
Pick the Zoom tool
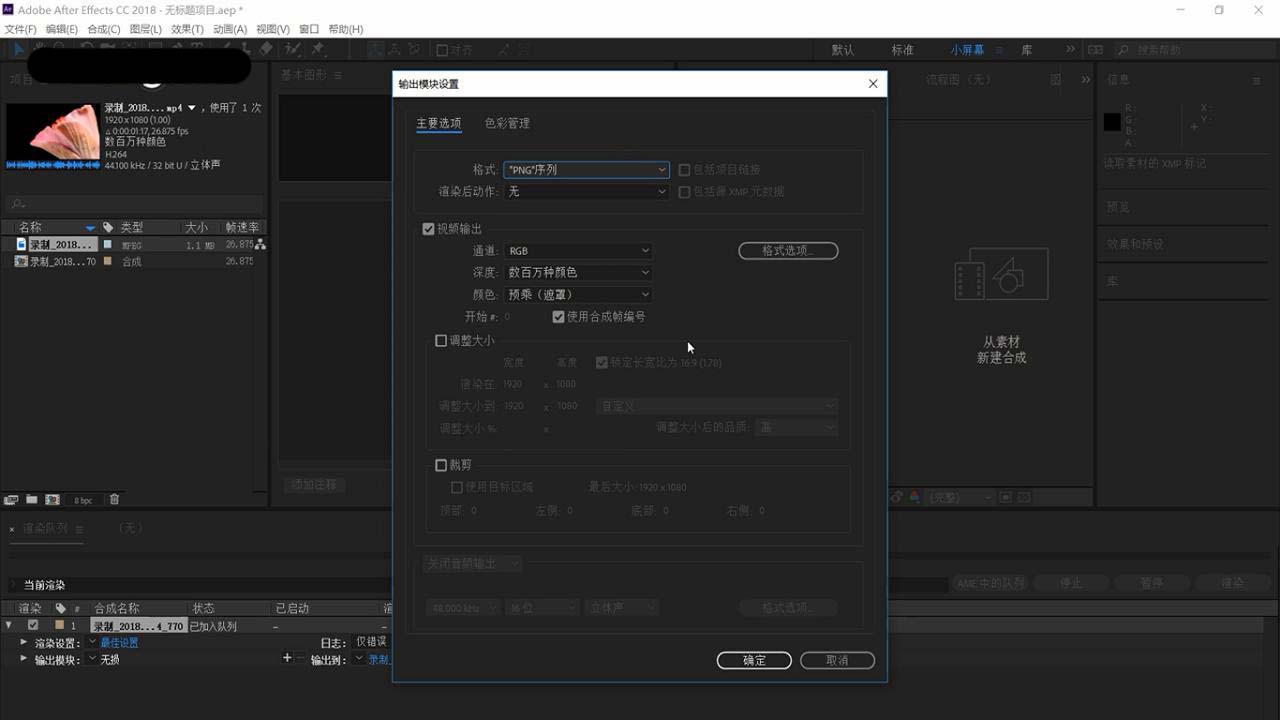(x=57, y=47)
